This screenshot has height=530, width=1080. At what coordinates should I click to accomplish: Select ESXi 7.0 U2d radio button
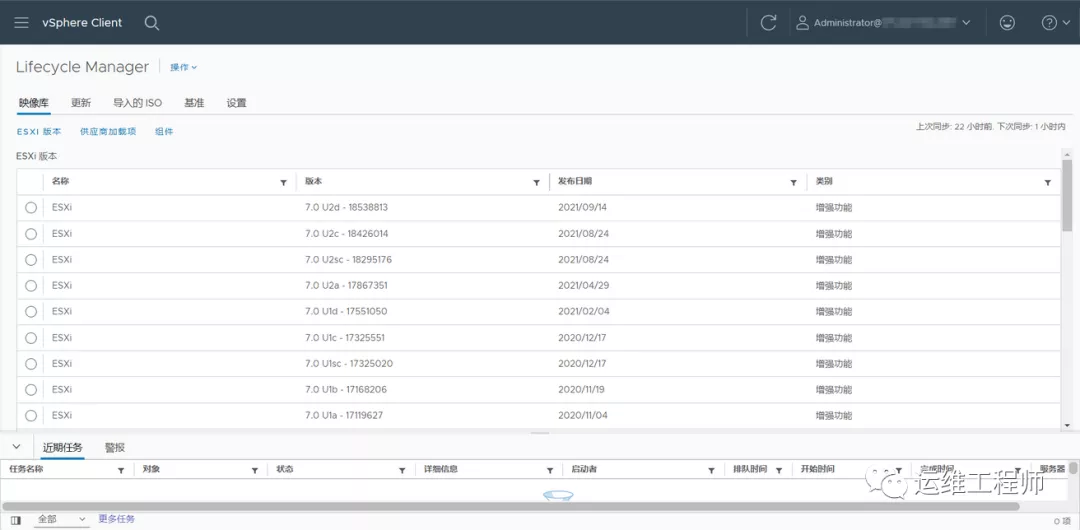point(31,208)
